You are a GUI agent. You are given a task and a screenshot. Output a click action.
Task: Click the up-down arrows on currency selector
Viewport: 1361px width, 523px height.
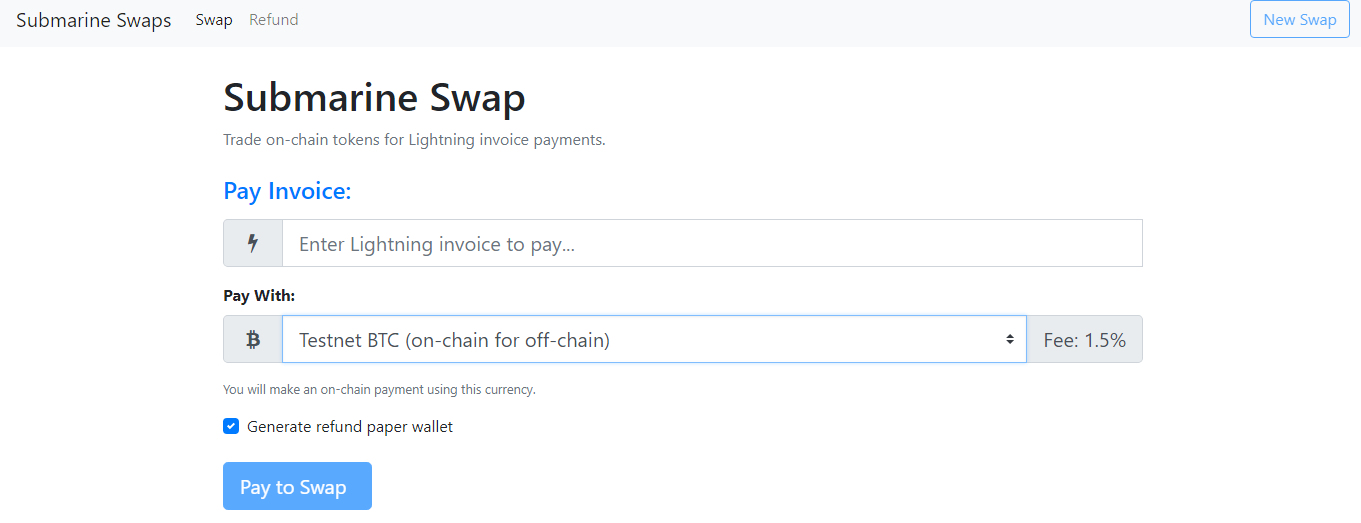point(1010,340)
